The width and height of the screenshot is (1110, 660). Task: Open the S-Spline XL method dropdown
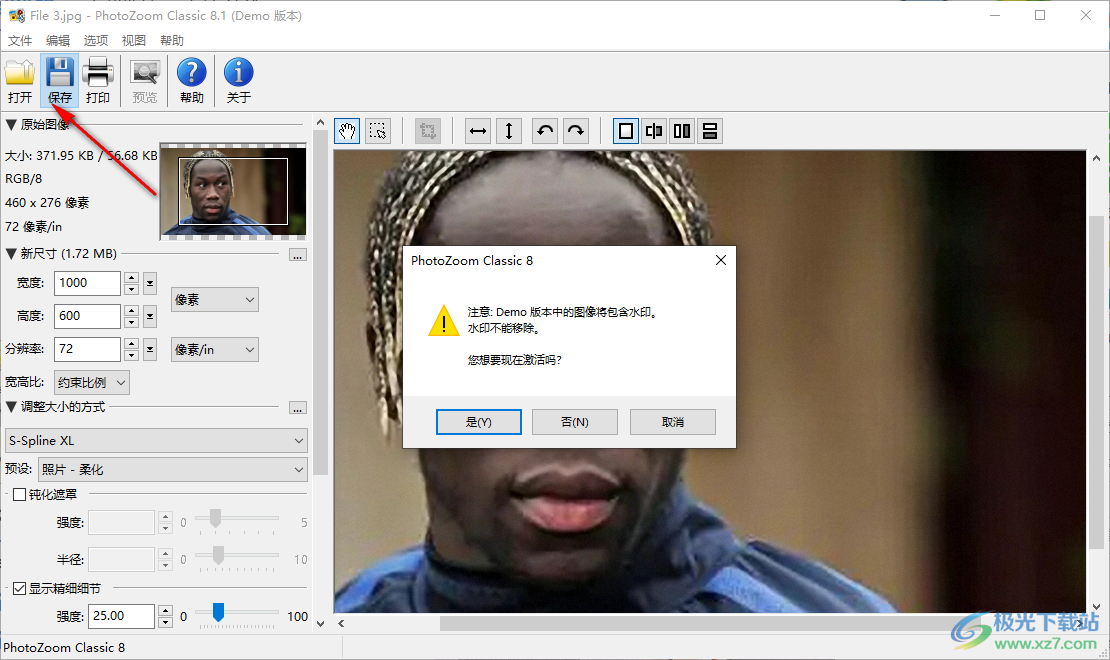coord(156,440)
